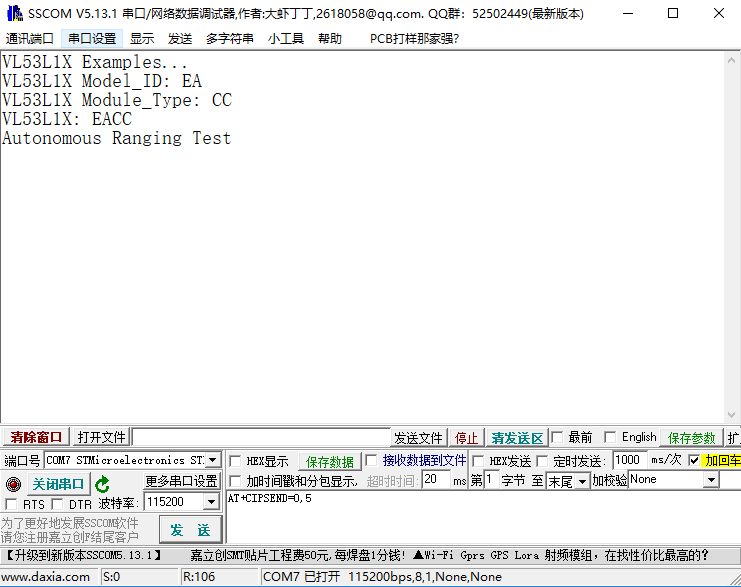Click the 保存数据 button
Image resolution: width=741 pixels, height=587 pixels.
pos(330,461)
